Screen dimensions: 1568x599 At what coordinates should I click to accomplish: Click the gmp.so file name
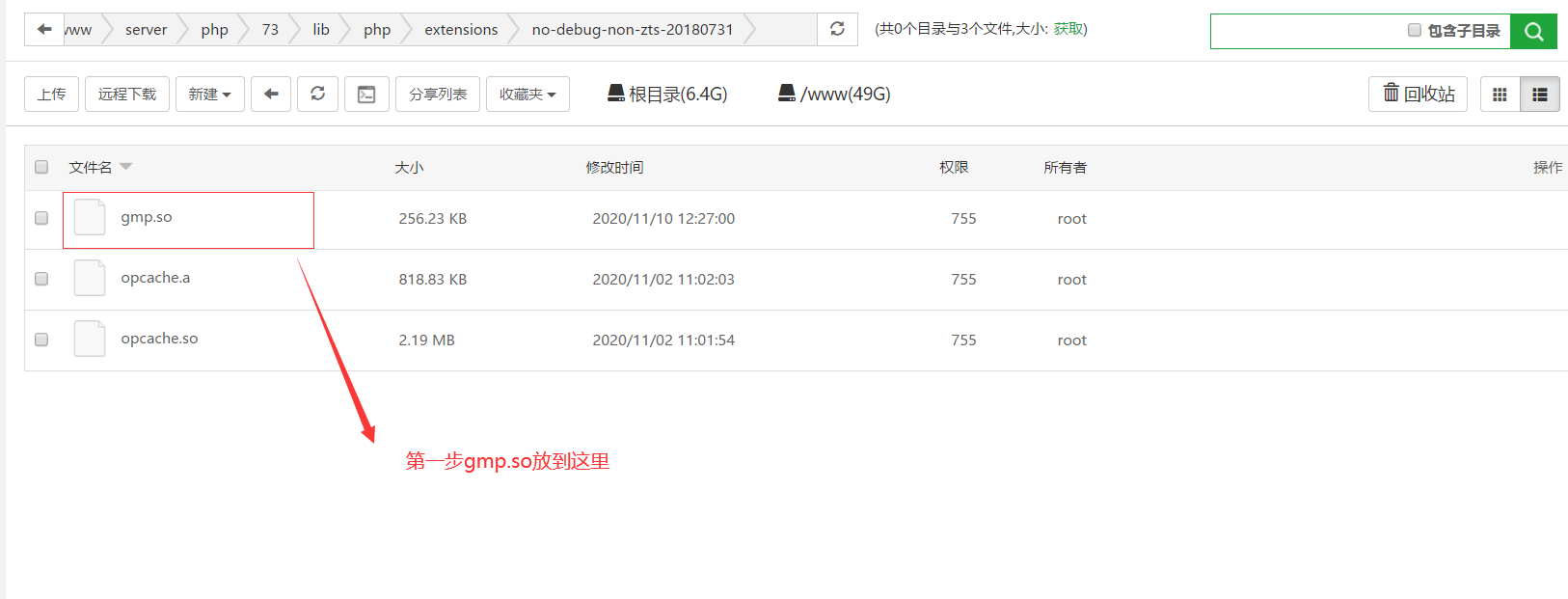[x=147, y=217]
